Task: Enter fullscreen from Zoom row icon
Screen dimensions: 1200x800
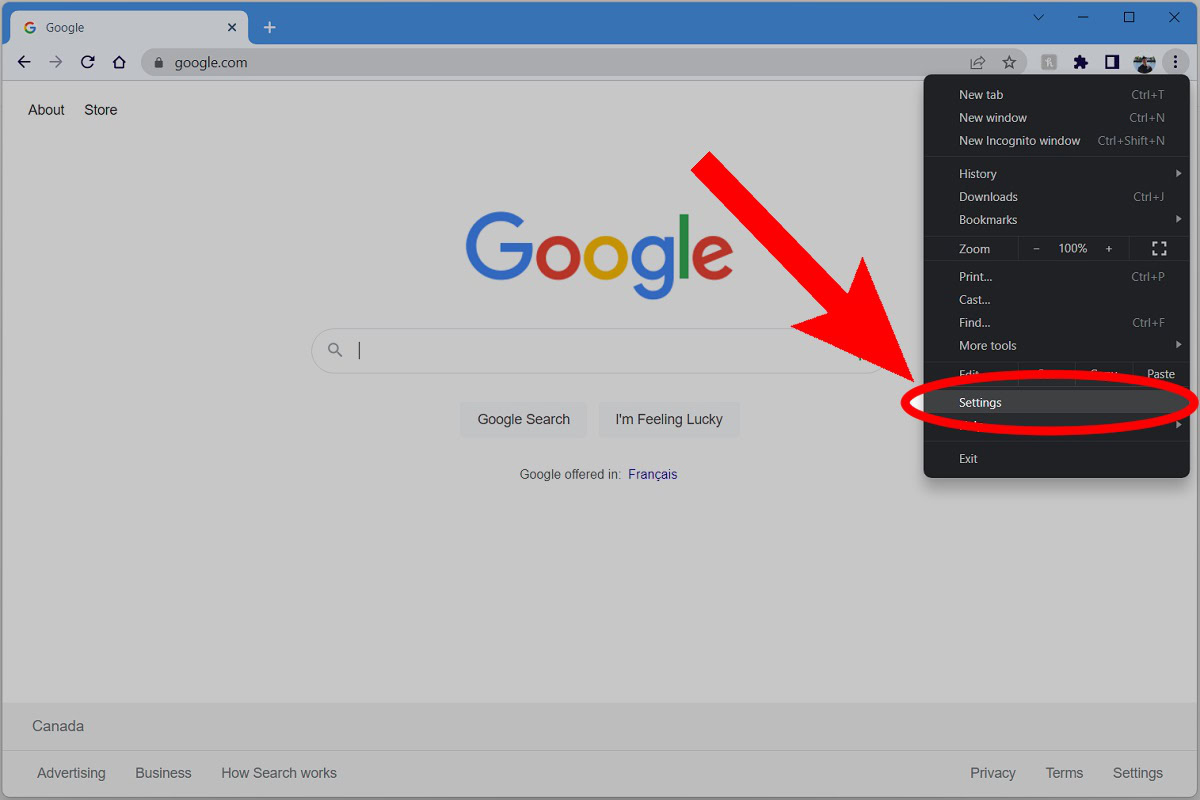Action: [x=1159, y=248]
